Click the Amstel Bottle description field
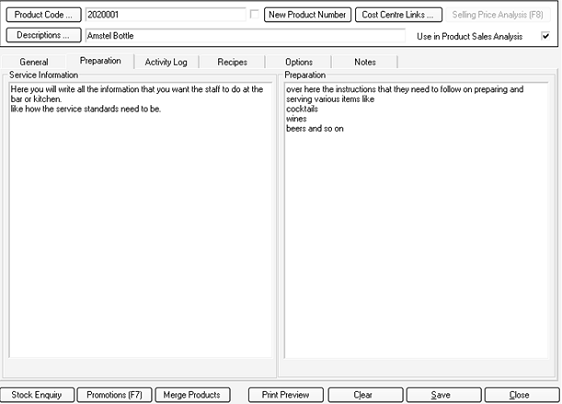562x404 pixels. (x=245, y=35)
